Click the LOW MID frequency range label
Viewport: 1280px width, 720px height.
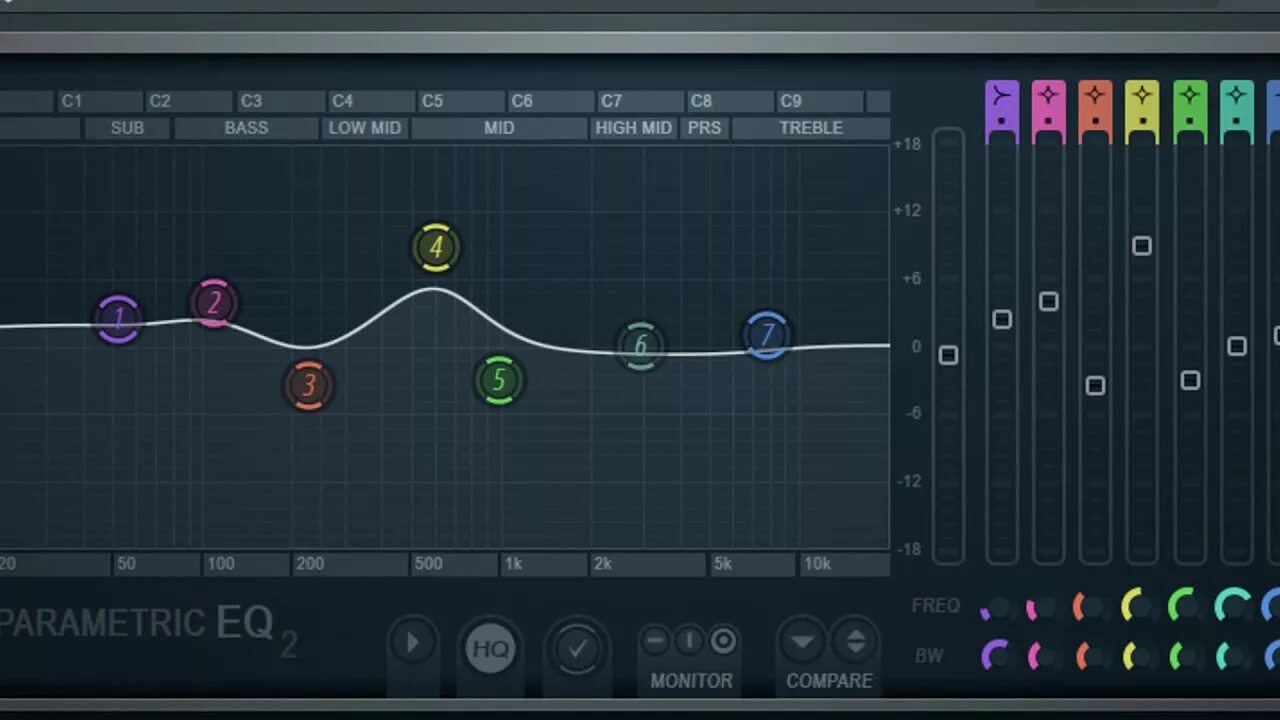[x=365, y=128]
